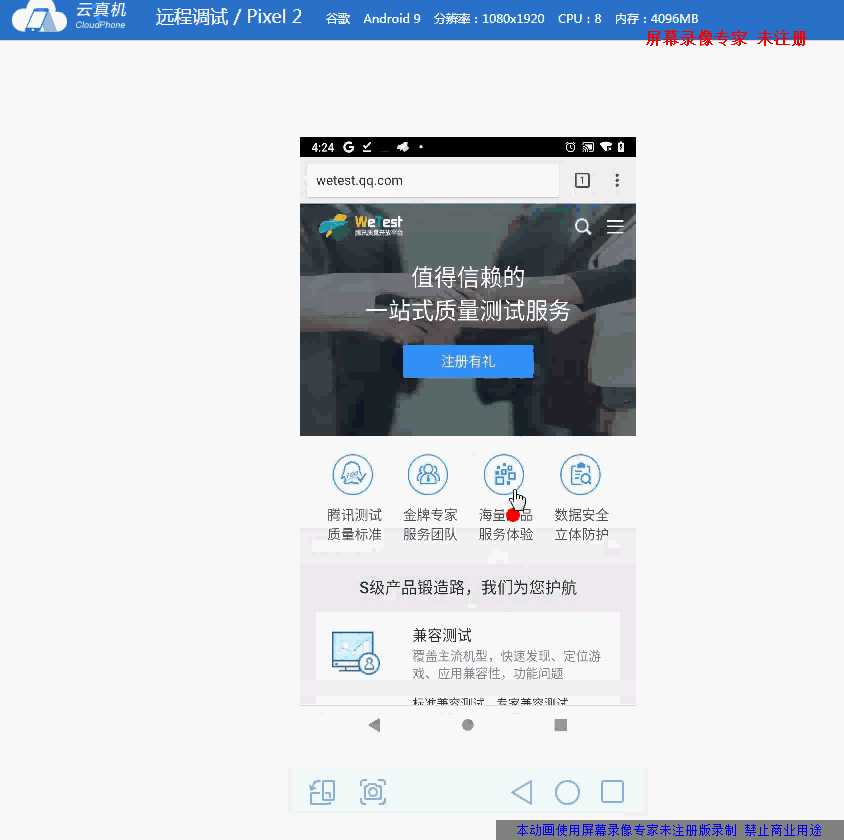Click the battery icon in phone status bar
The image size is (844, 840).
[x=621, y=147]
